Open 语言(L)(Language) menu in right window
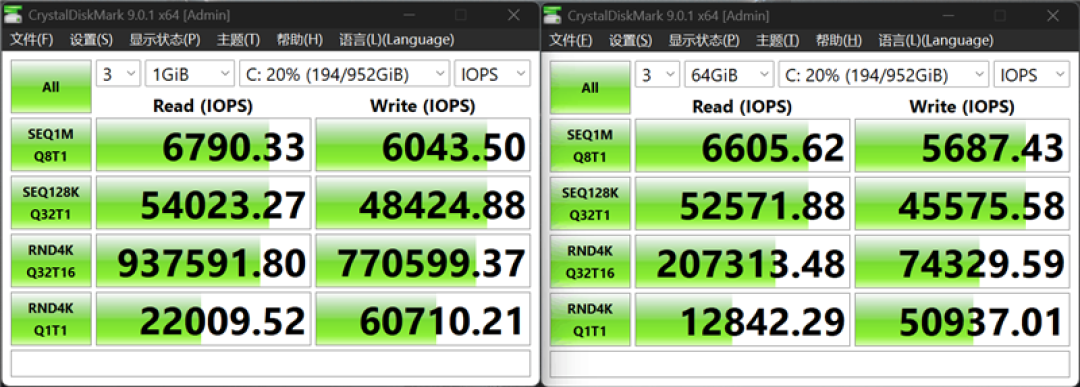1080x387 pixels. 936,39
